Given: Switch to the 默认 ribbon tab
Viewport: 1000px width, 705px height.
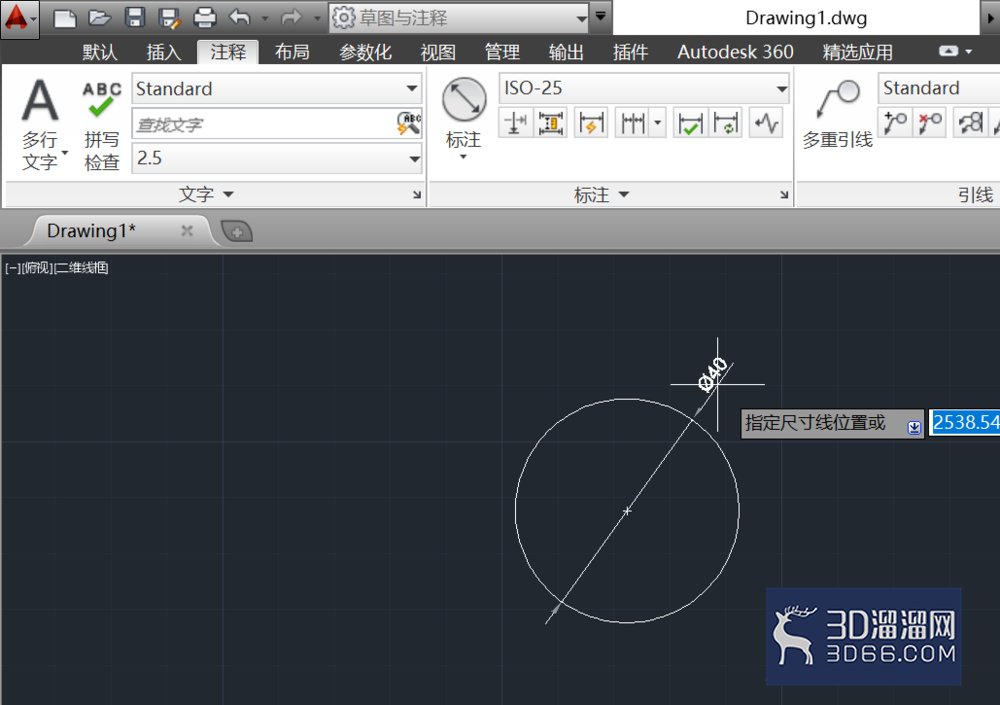Looking at the screenshot, I should (99, 52).
